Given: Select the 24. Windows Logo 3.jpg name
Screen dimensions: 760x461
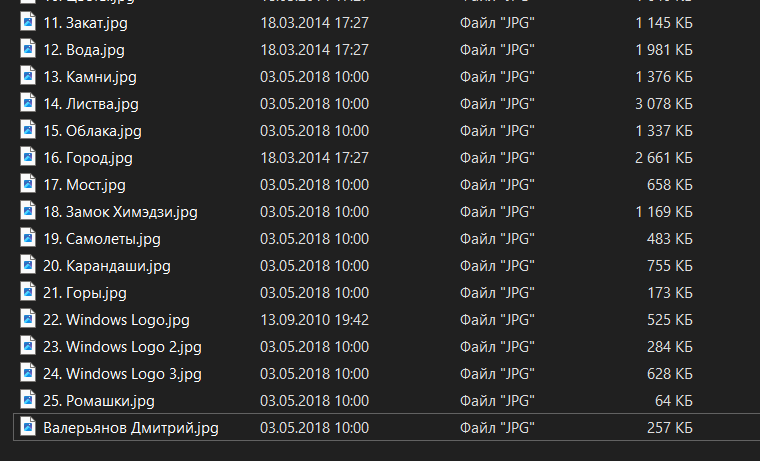Looking at the screenshot, I should pyautogui.click(x=123, y=373).
